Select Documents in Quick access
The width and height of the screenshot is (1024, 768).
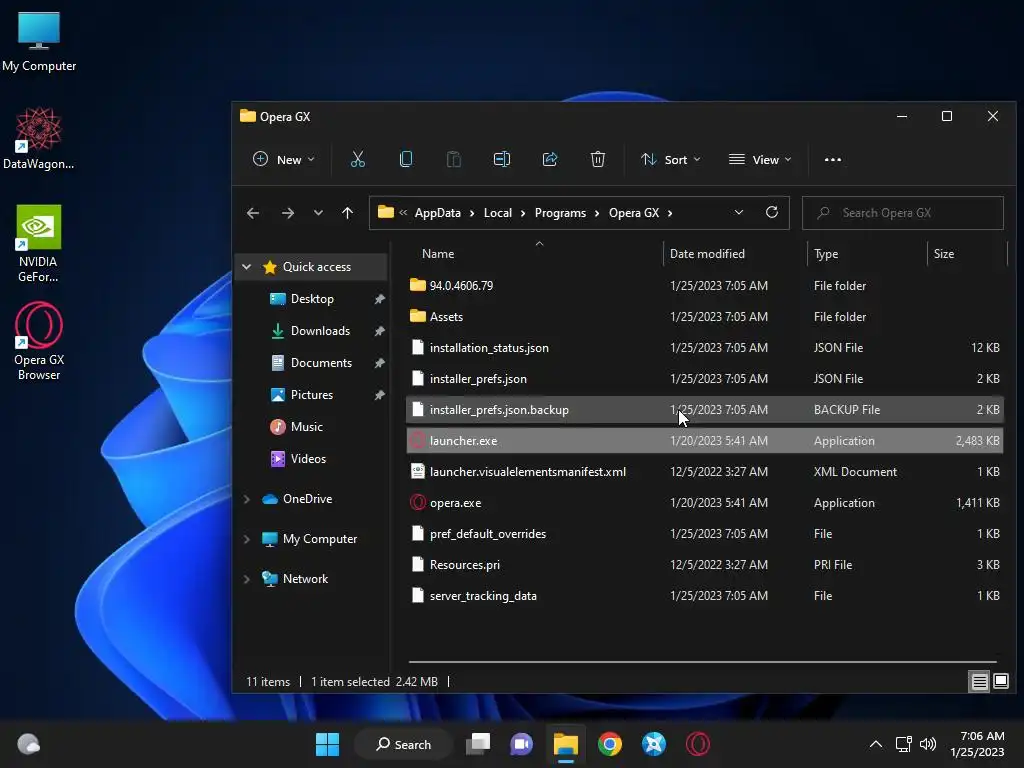coord(321,362)
